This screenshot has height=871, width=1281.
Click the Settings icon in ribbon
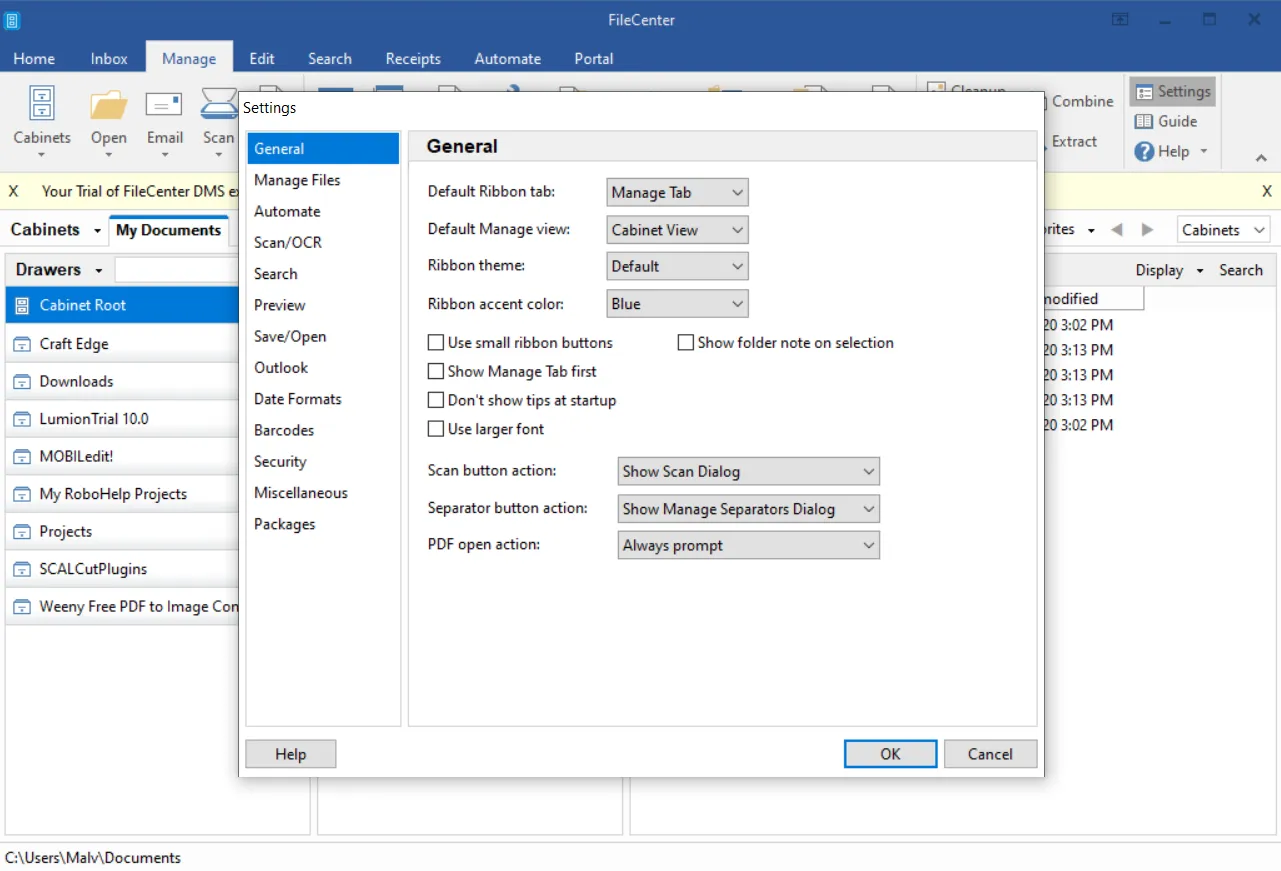[x=1144, y=92]
